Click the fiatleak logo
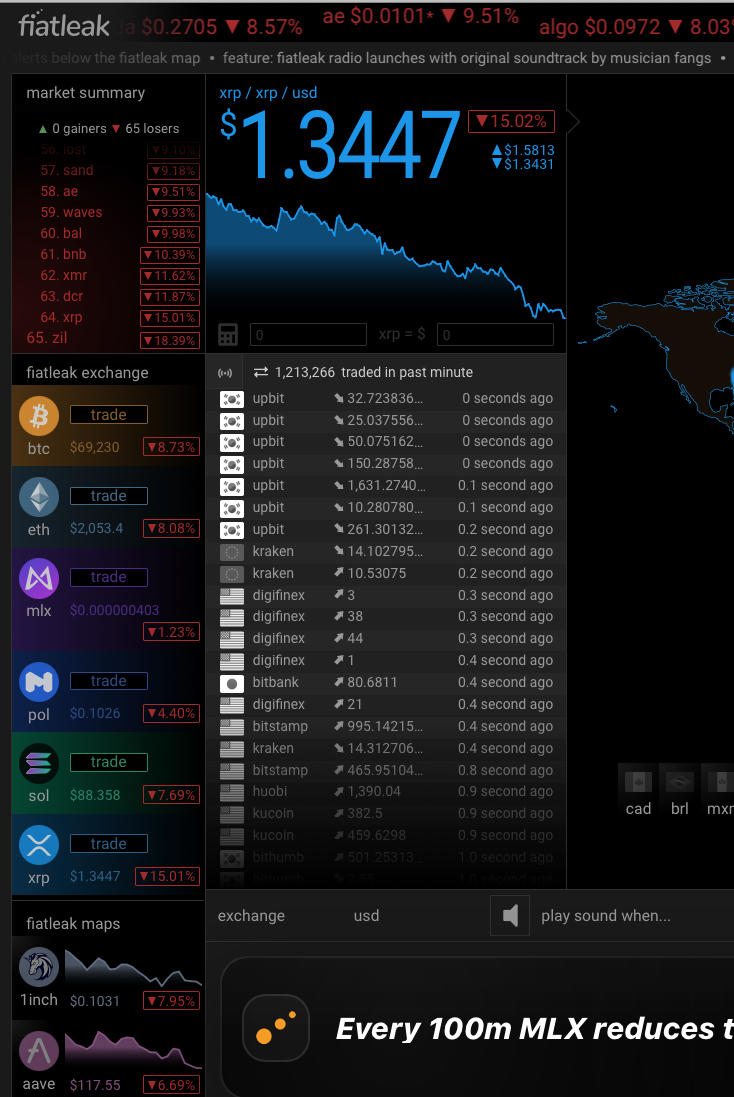Screen dimensions: 734x1097 tap(64, 25)
